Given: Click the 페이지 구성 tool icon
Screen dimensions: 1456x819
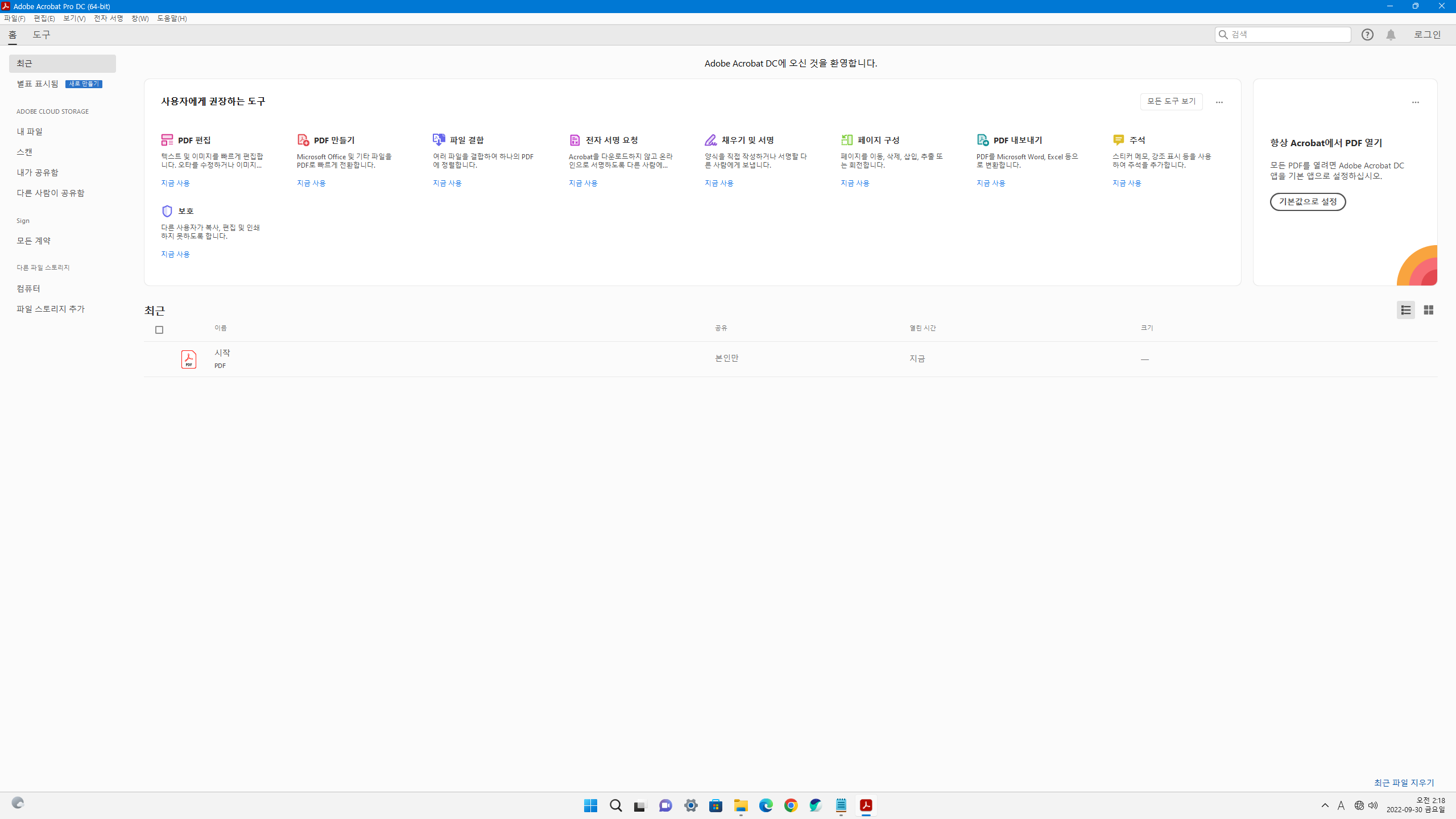Looking at the screenshot, I should pyautogui.click(x=846, y=140).
